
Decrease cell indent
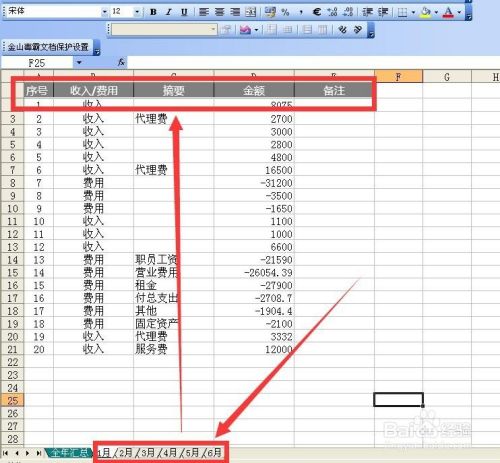(367, 12)
